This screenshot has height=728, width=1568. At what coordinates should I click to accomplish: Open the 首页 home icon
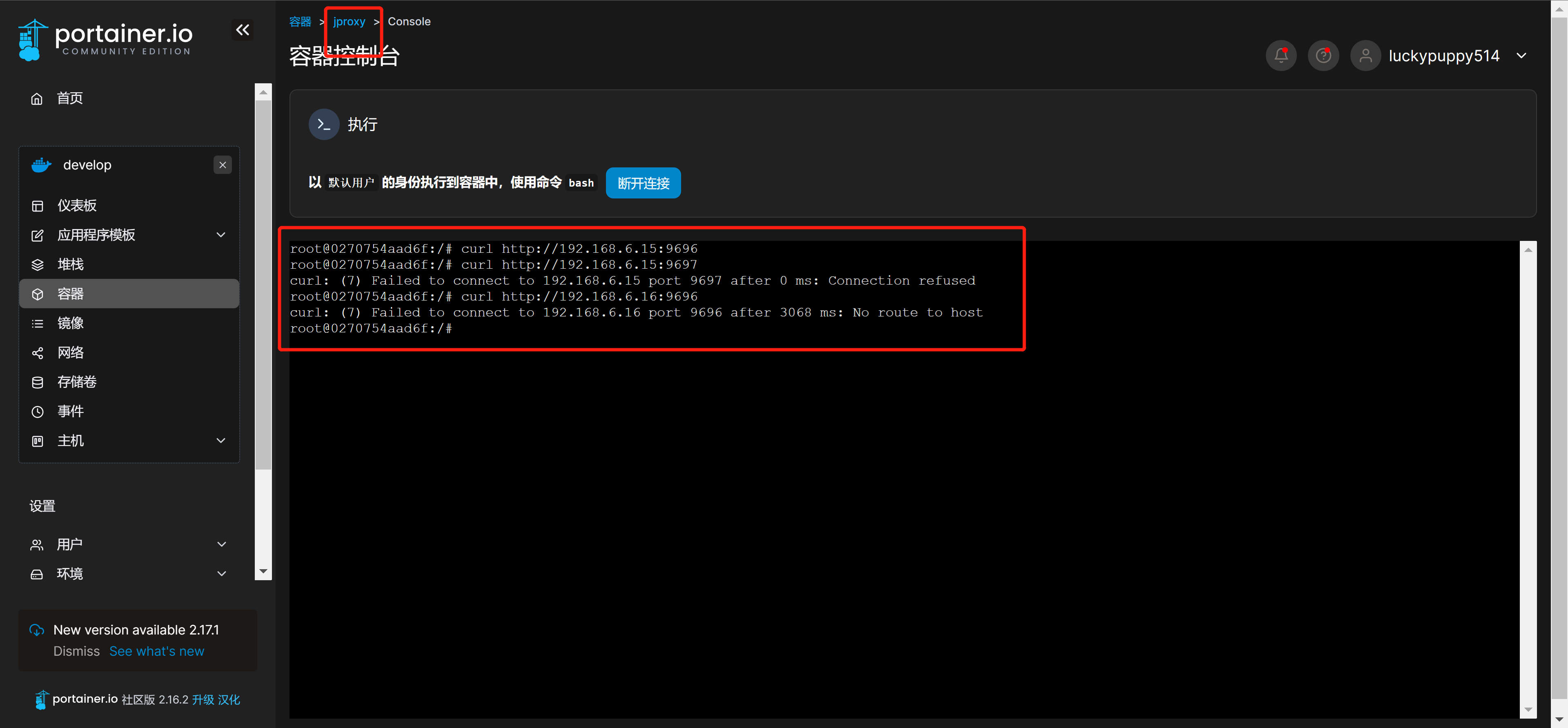pyautogui.click(x=36, y=98)
